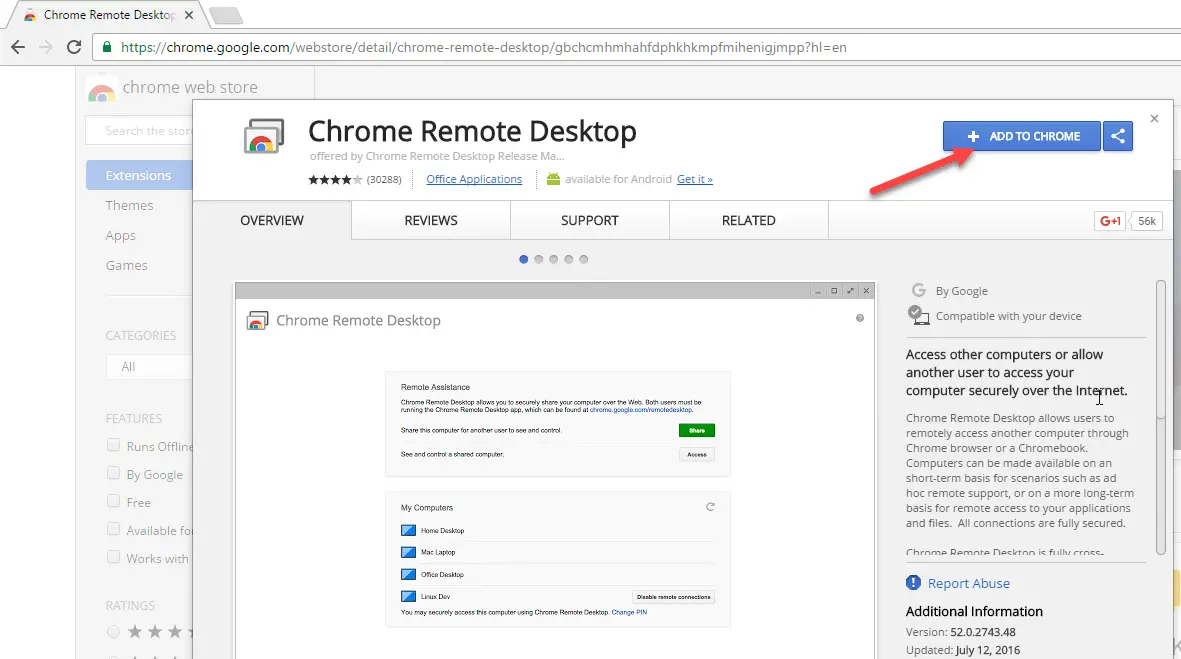Enable the Runs Offline checkbox
The height and width of the screenshot is (659, 1181).
(113, 445)
